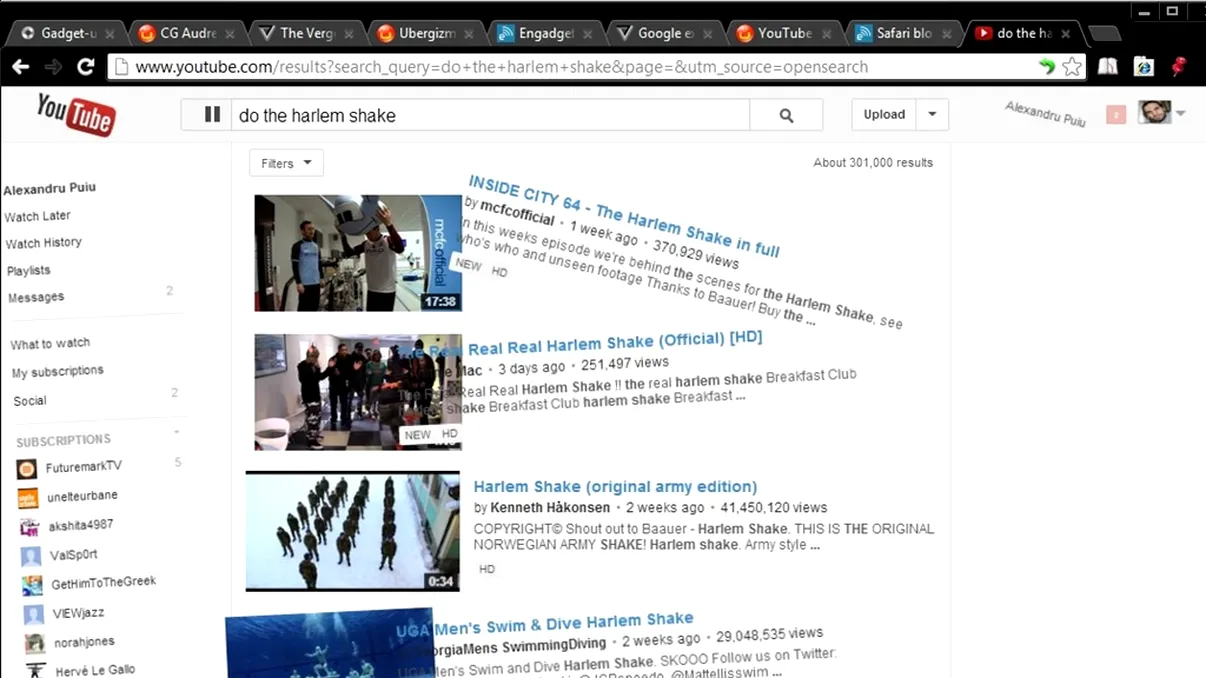Click the Upload button
Viewport: 1206px width, 678px height.
[883, 114]
